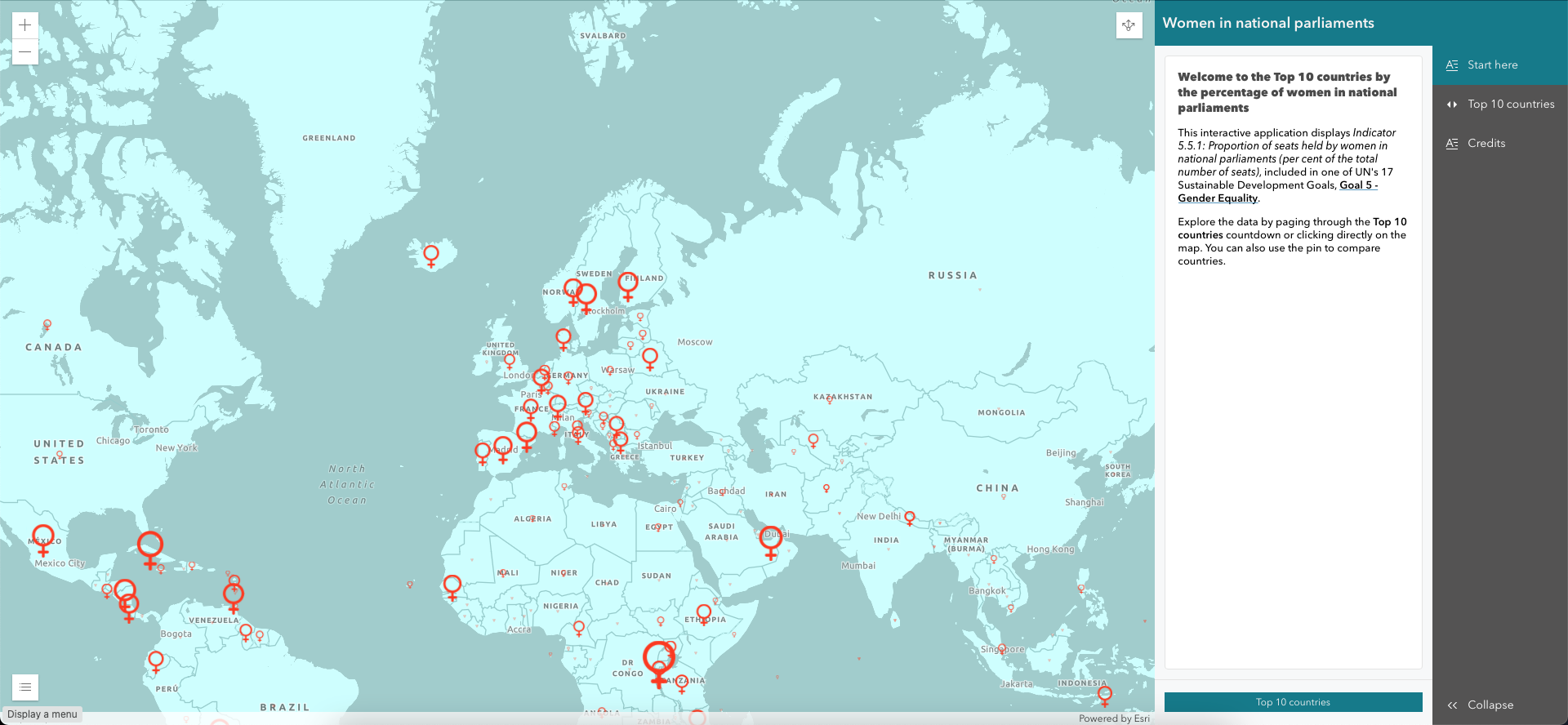Select the Denmark female symbol marker
The width and height of the screenshot is (1568, 725).
(x=563, y=339)
